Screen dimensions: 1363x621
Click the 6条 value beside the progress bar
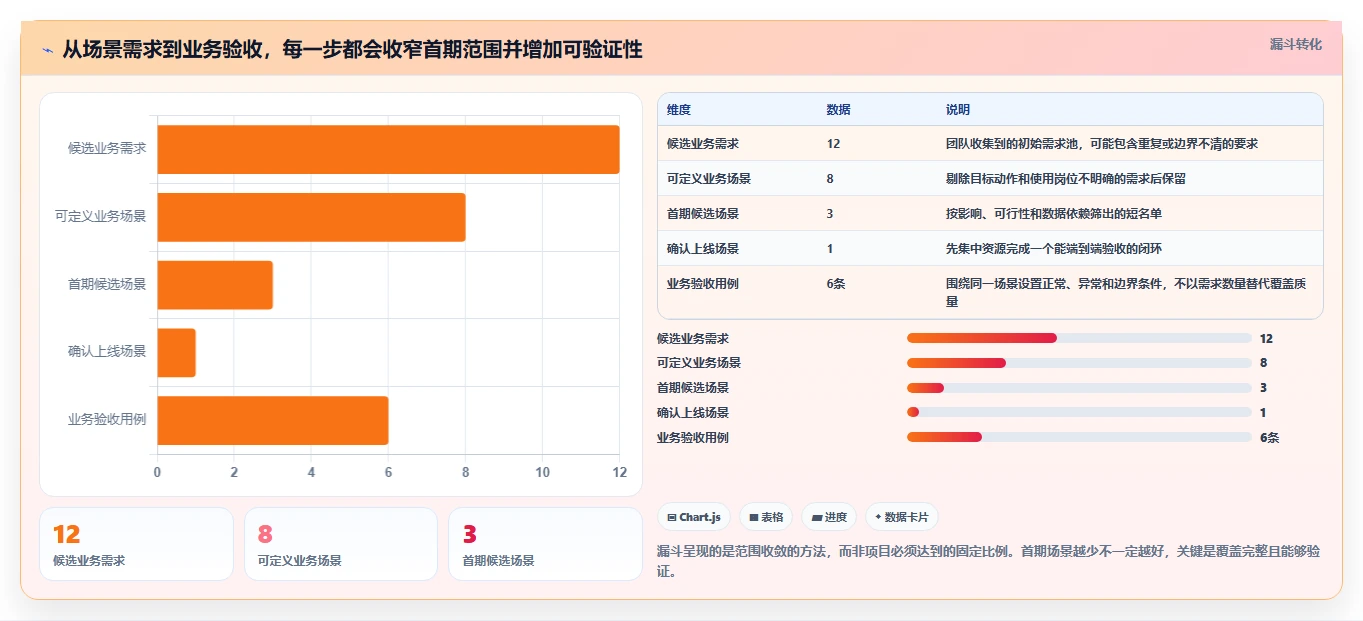[1270, 437]
